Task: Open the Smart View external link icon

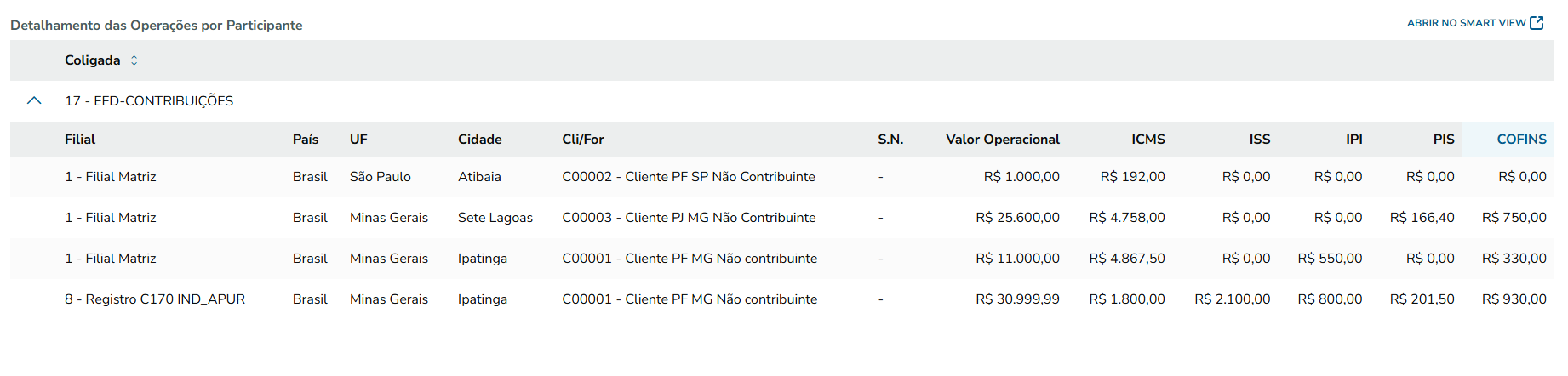Action: tap(1537, 23)
